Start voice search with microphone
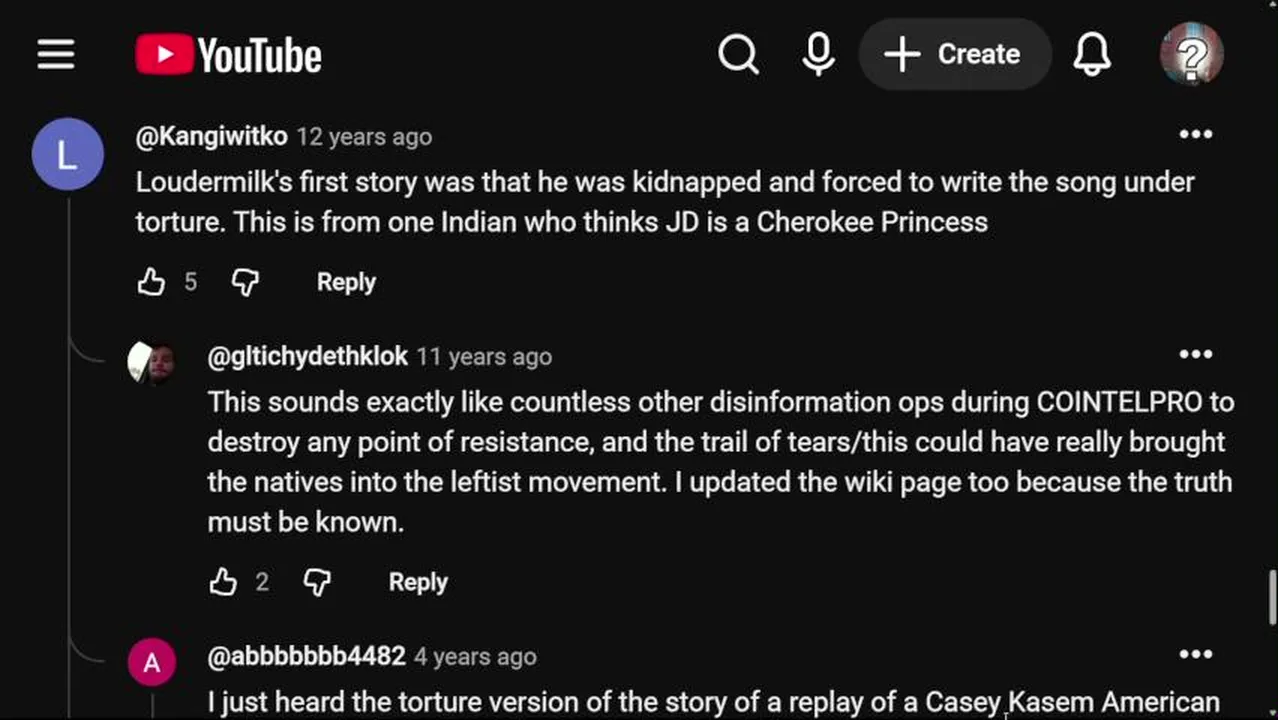The width and height of the screenshot is (1278, 720). [818, 54]
